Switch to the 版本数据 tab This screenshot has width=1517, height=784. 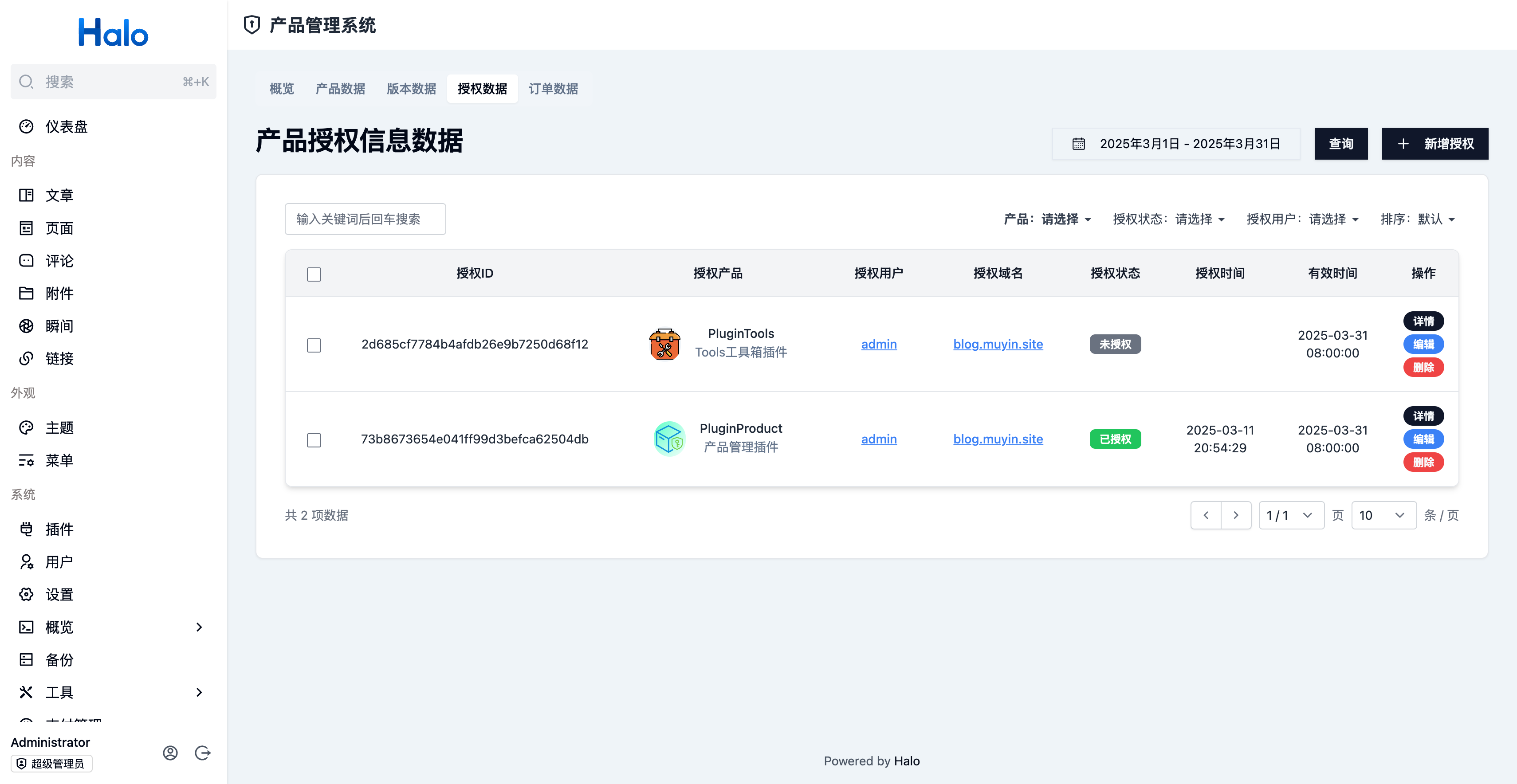point(411,88)
